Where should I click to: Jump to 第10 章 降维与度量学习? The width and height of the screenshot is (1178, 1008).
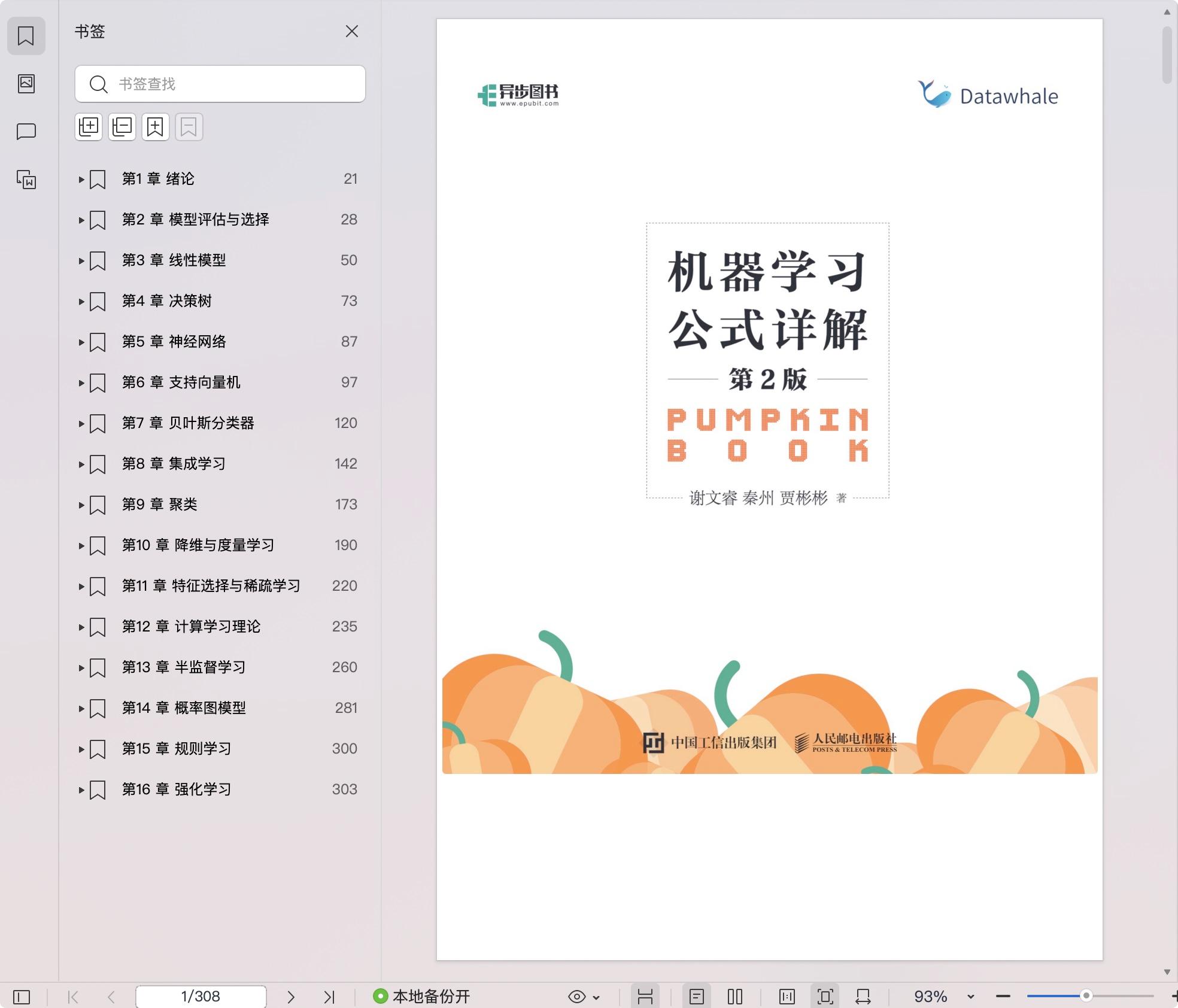click(198, 545)
